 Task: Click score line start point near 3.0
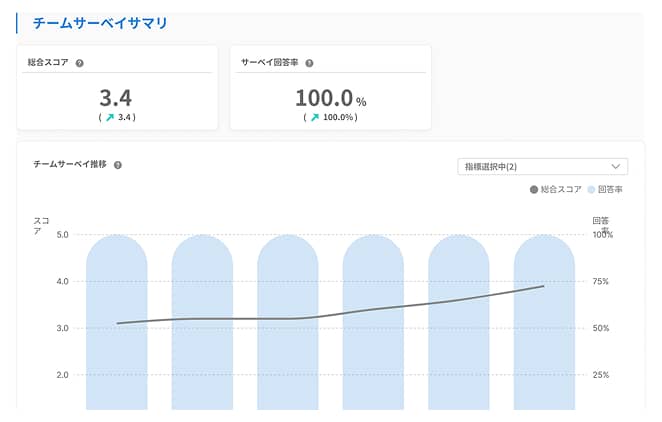pos(117,323)
